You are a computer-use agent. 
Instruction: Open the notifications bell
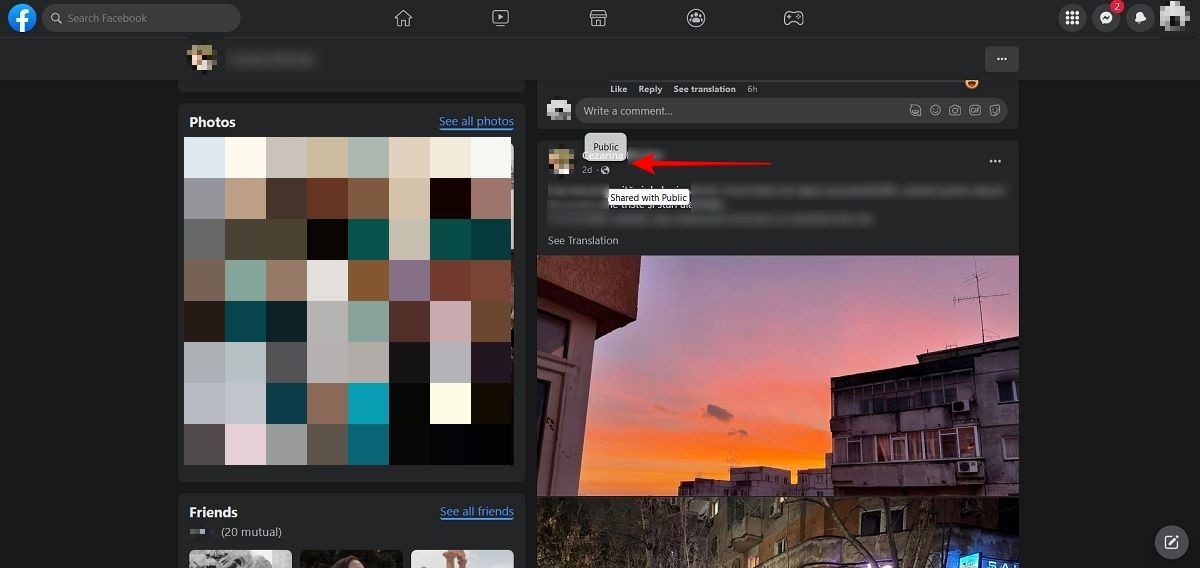(x=1140, y=18)
